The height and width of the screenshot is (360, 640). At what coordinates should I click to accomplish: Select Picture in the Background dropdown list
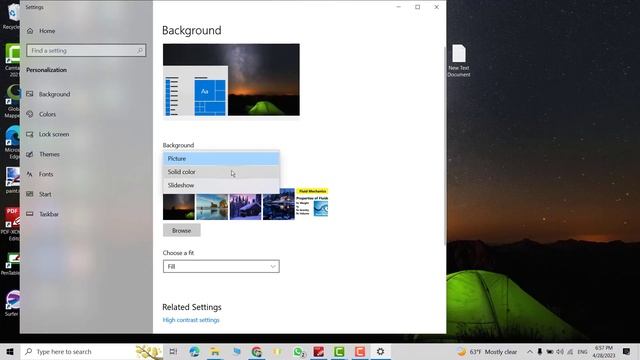coord(221,158)
